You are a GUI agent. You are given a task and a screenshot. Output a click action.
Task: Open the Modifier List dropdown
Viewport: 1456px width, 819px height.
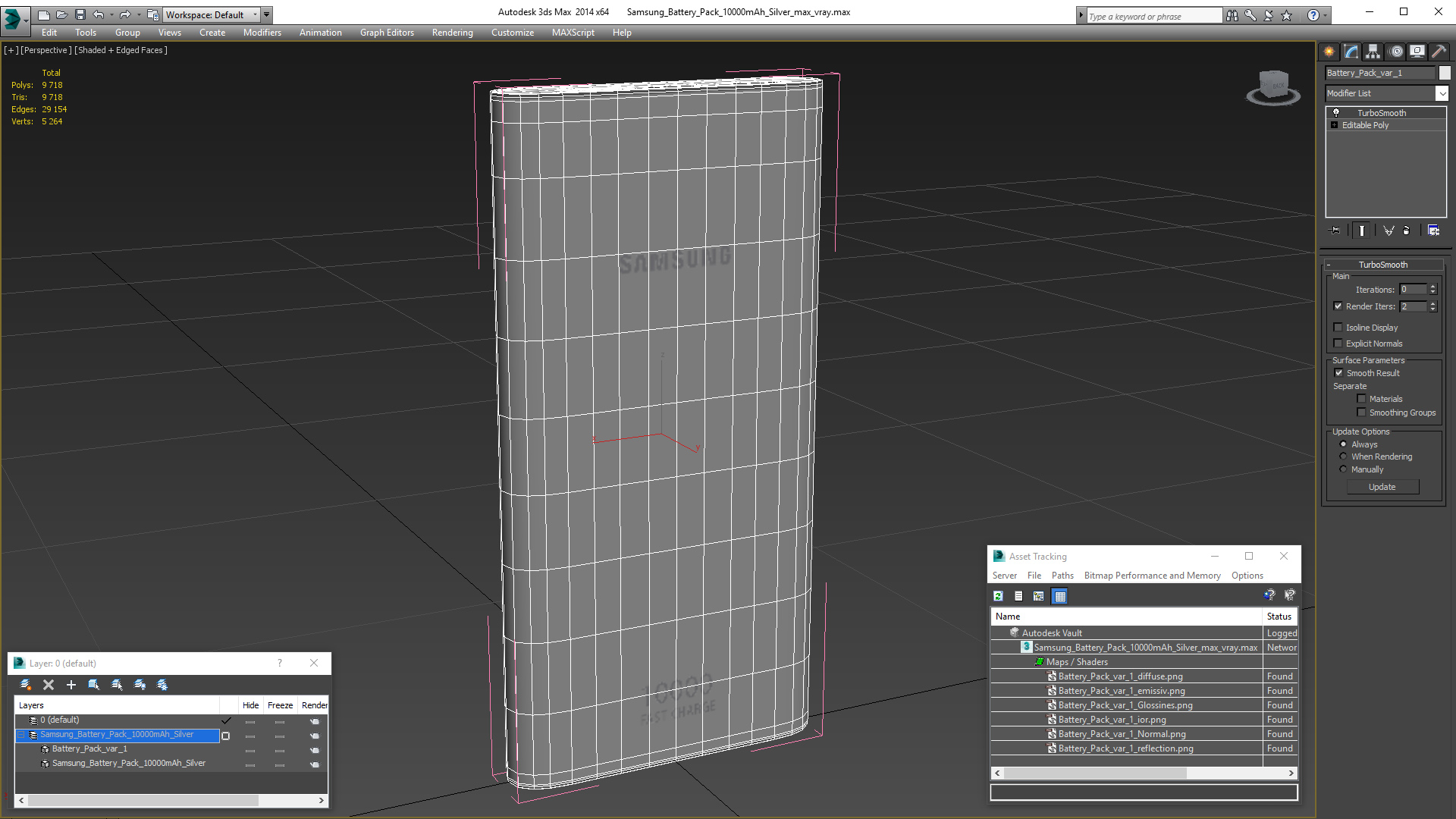coord(1441,93)
